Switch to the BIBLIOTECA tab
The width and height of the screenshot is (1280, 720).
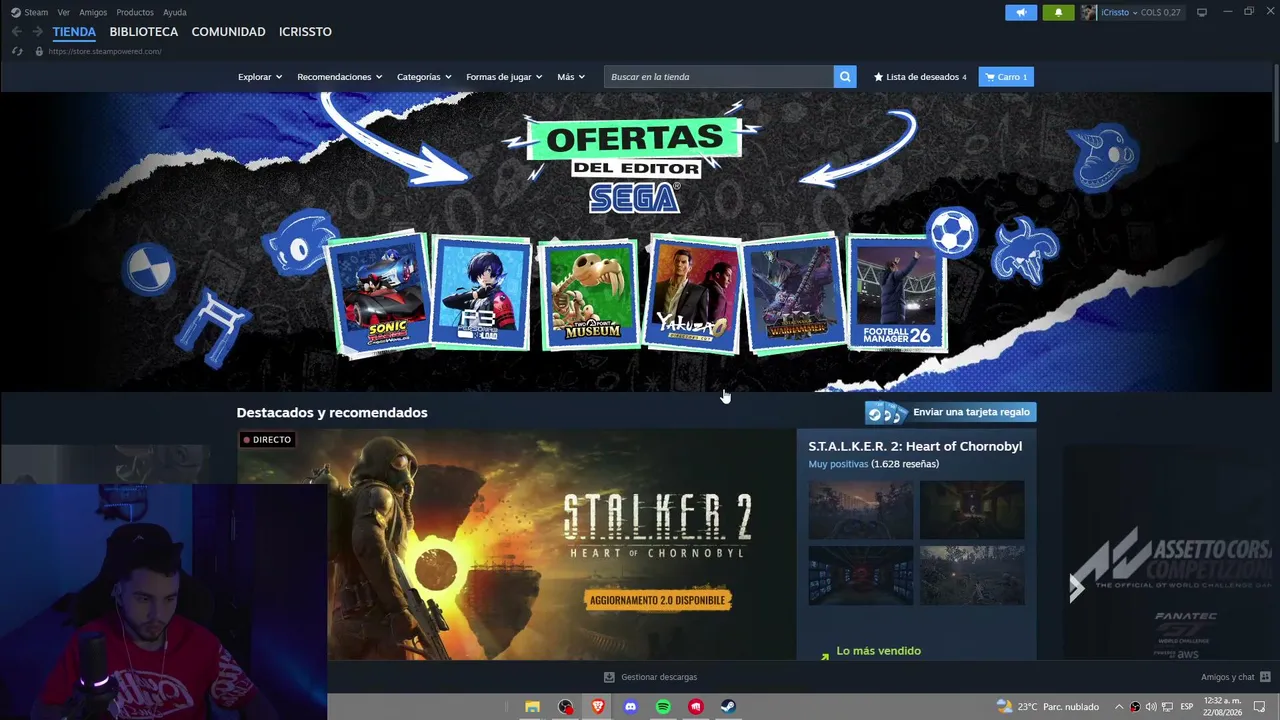point(144,32)
